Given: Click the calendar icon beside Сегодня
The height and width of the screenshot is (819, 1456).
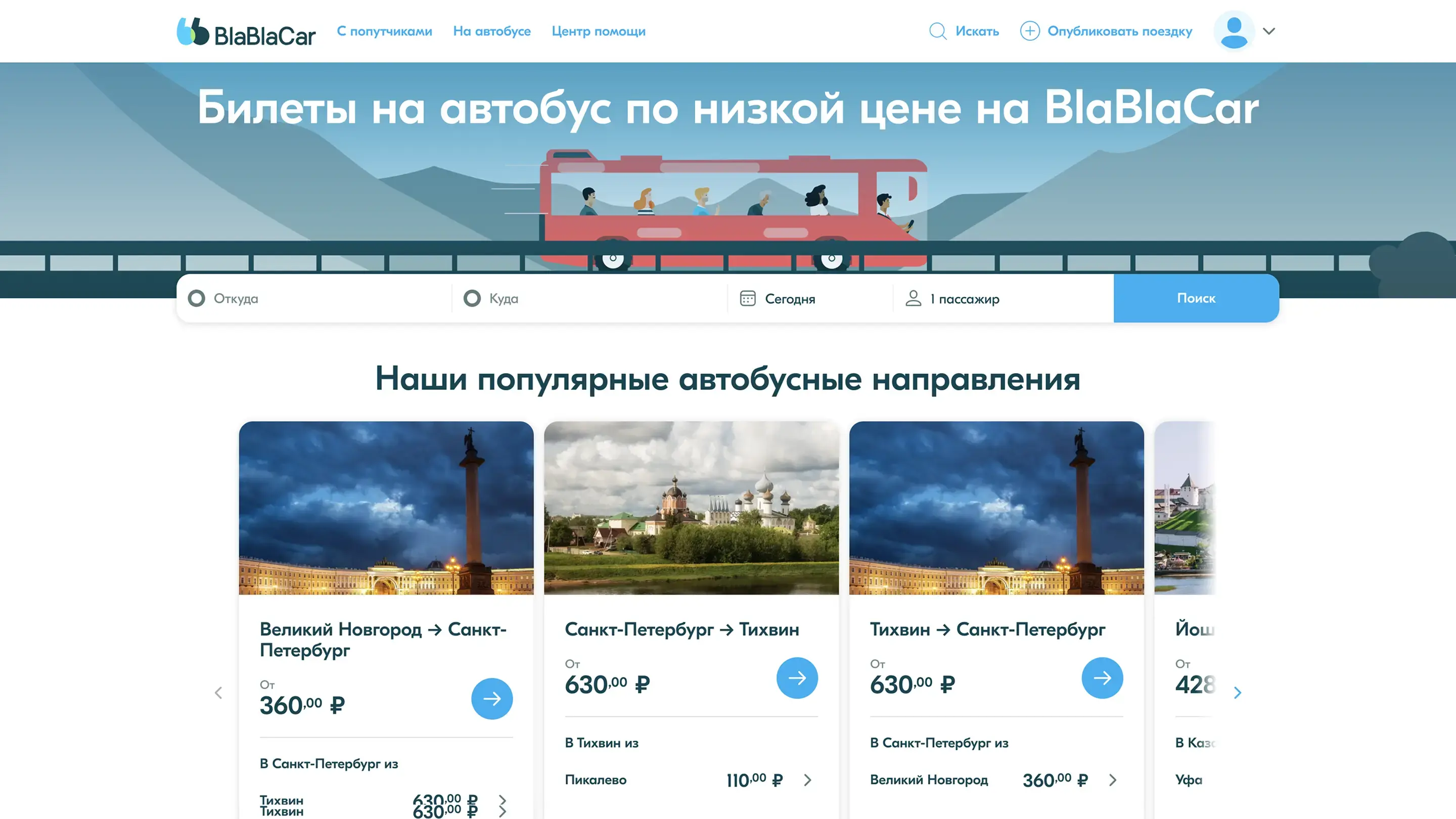Looking at the screenshot, I should pos(748,298).
